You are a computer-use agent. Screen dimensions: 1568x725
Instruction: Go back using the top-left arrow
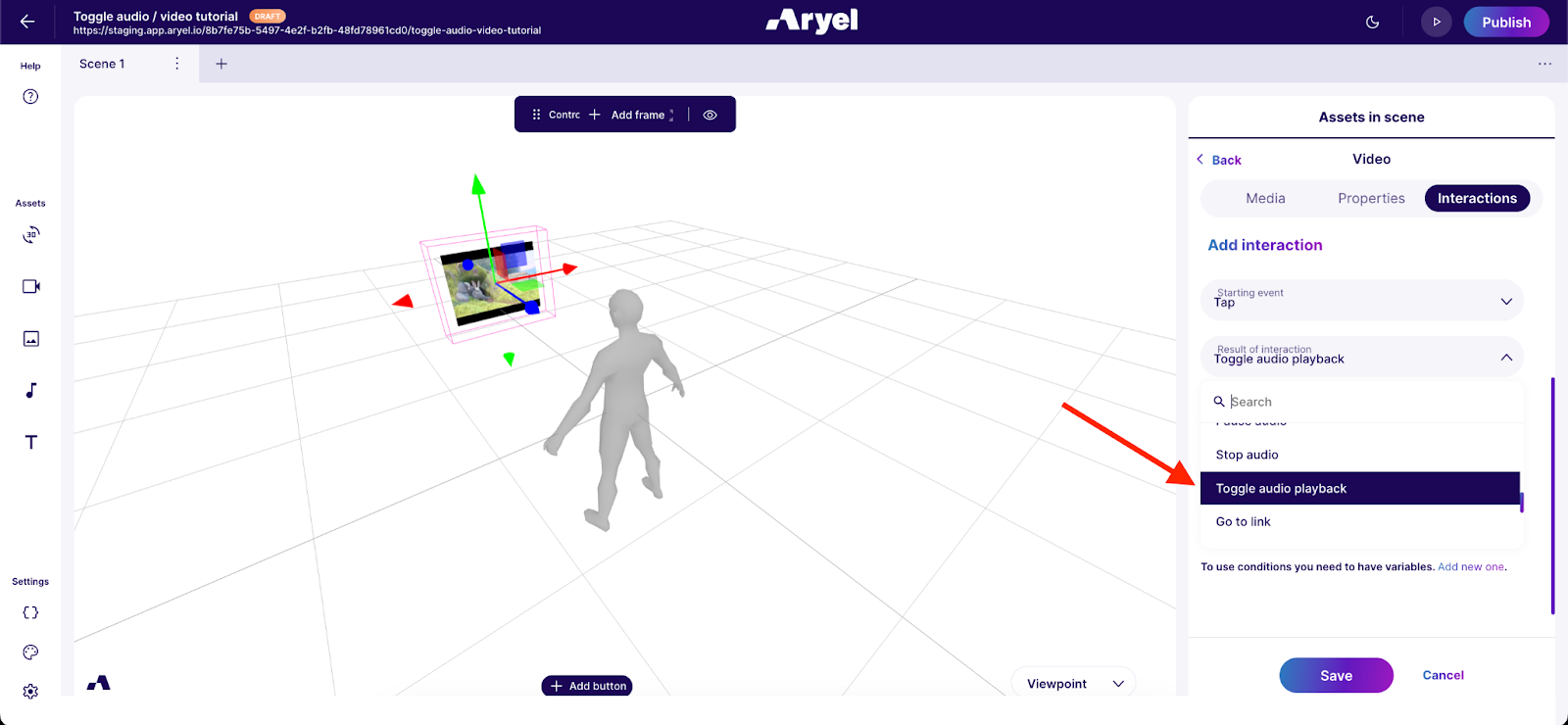[x=27, y=22]
